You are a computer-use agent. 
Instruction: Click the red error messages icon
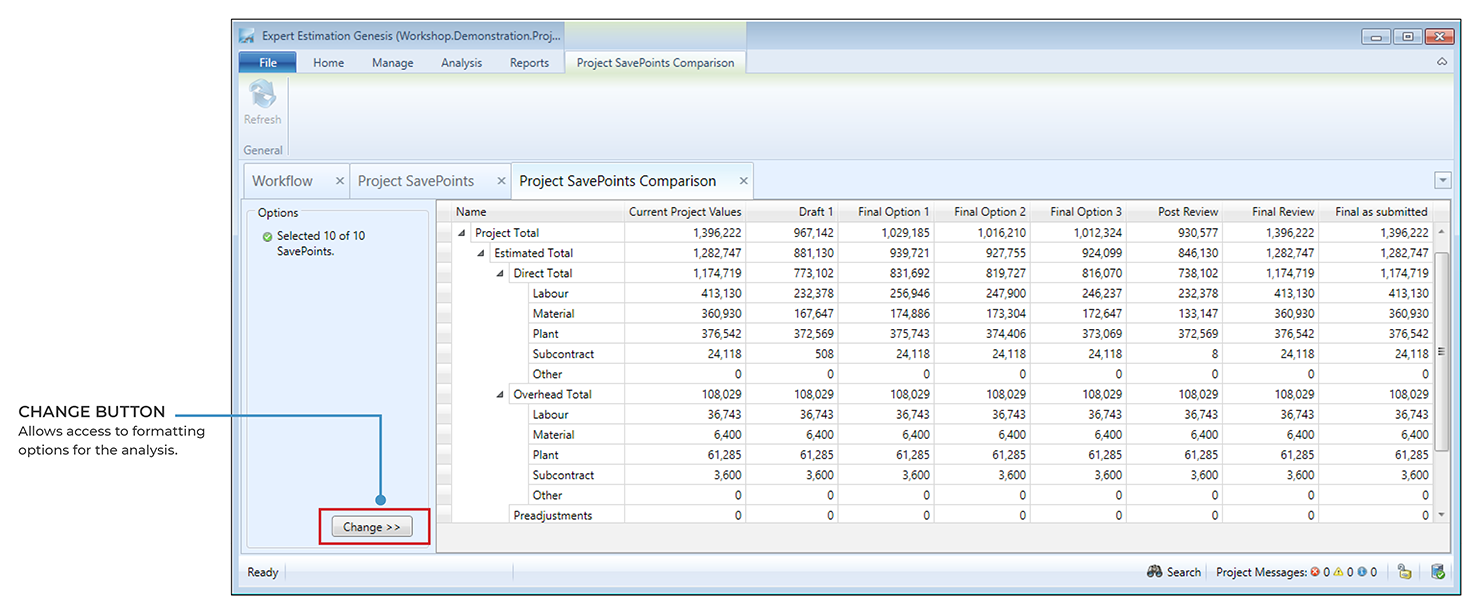[1315, 573]
